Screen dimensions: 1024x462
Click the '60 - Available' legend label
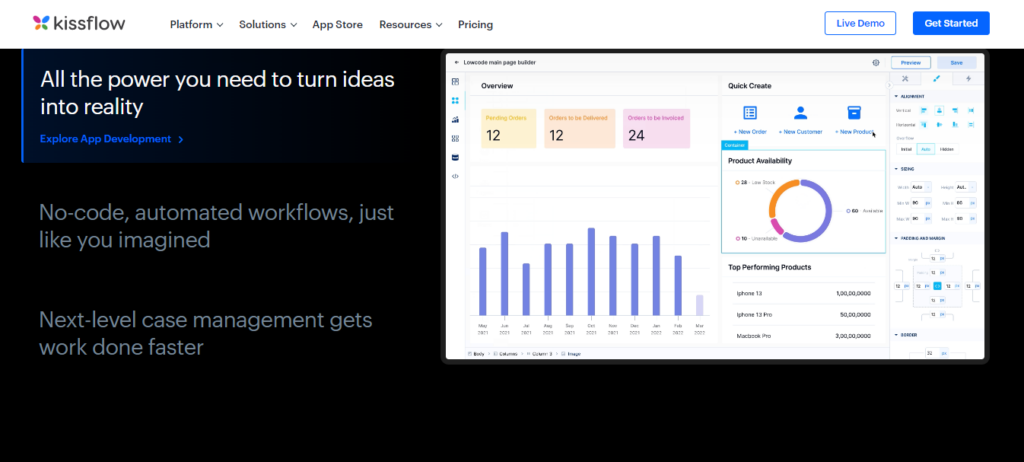tap(865, 211)
